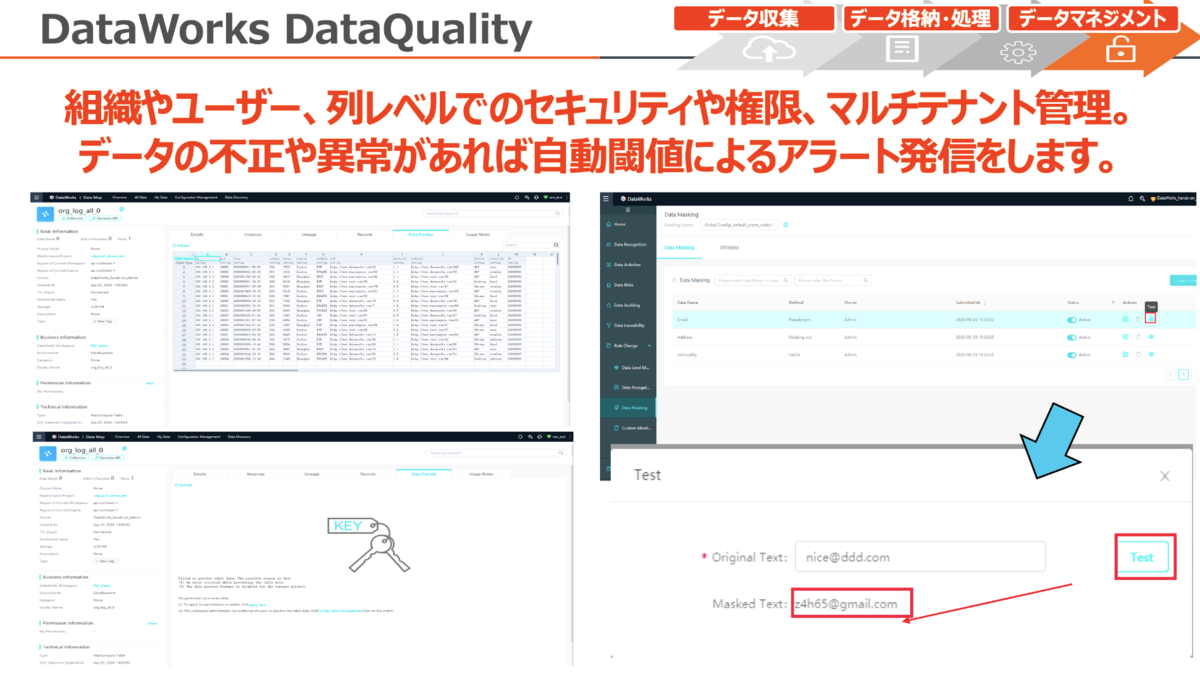This screenshot has height=673, width=1200.
Task: Edit the Address masking rule
Action: coord(1125,337)
